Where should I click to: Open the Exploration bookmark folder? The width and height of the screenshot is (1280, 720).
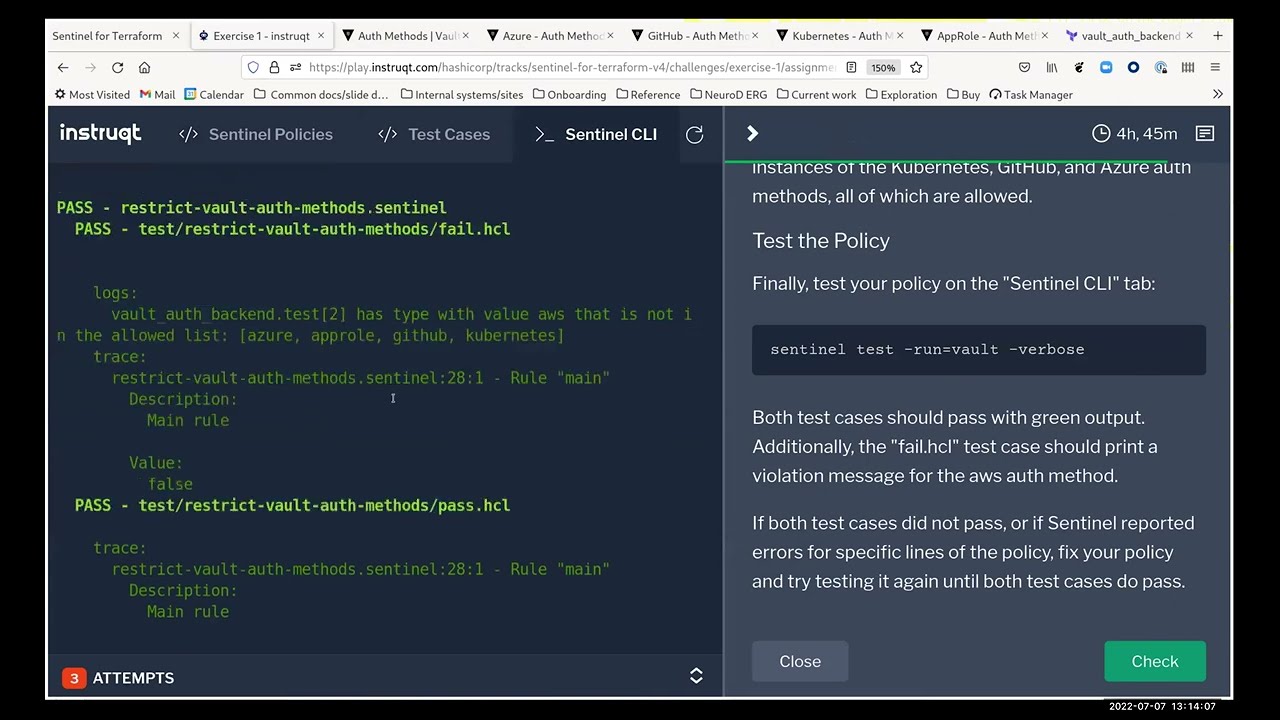tap(901, 94)
